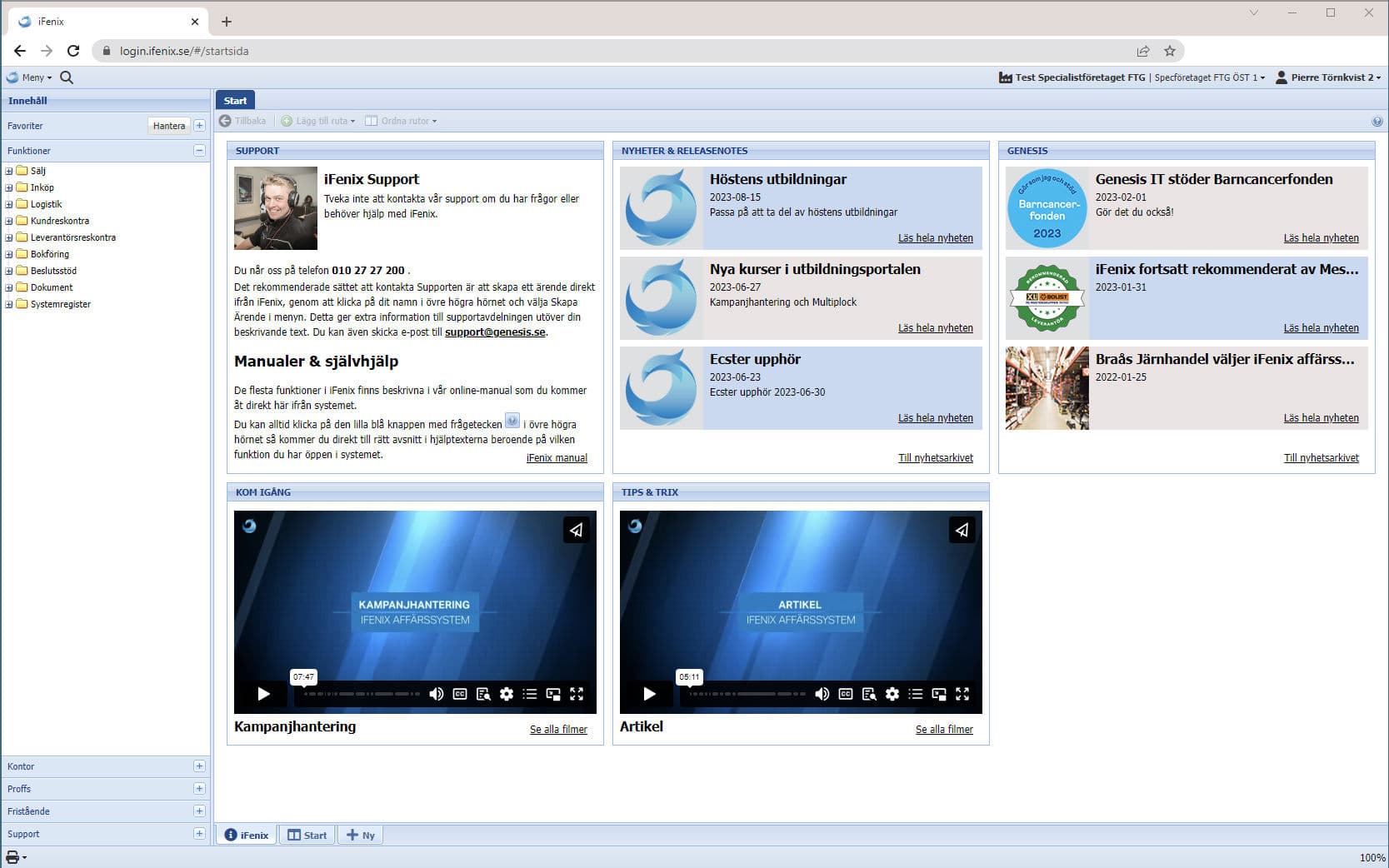Open the iFenix manual link
This screenshot has height=868, width=1389.
[x=557, y=458]
